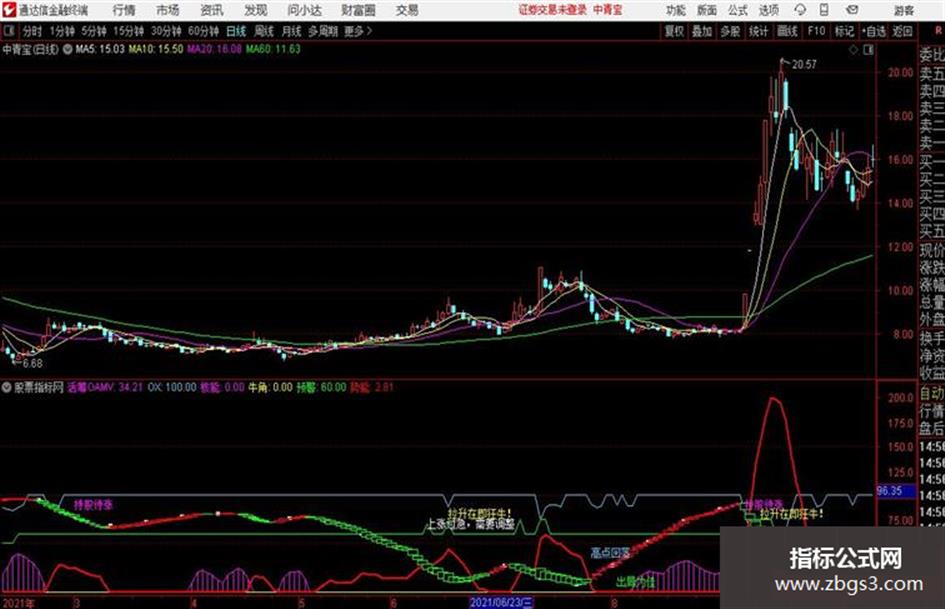Click the 多股 toolbar button
Screen dimensions: 945x609
coord(730,31)
